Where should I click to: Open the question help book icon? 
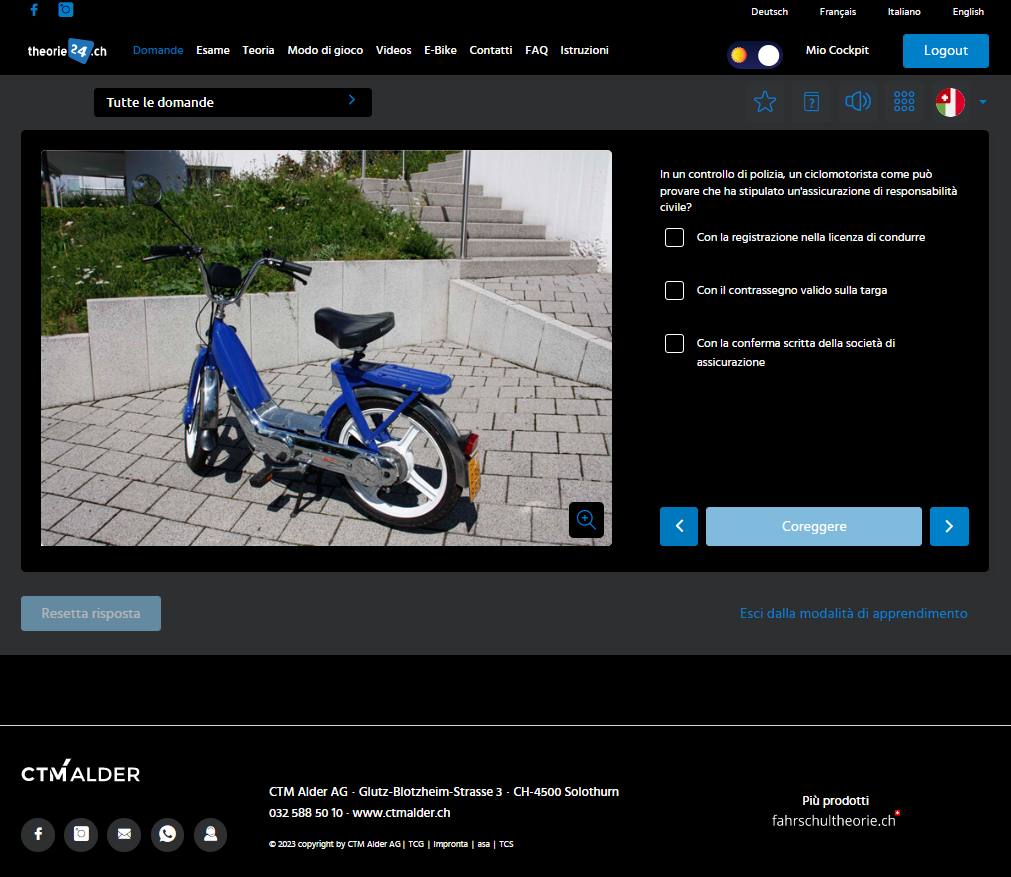[x=812, y=102]
